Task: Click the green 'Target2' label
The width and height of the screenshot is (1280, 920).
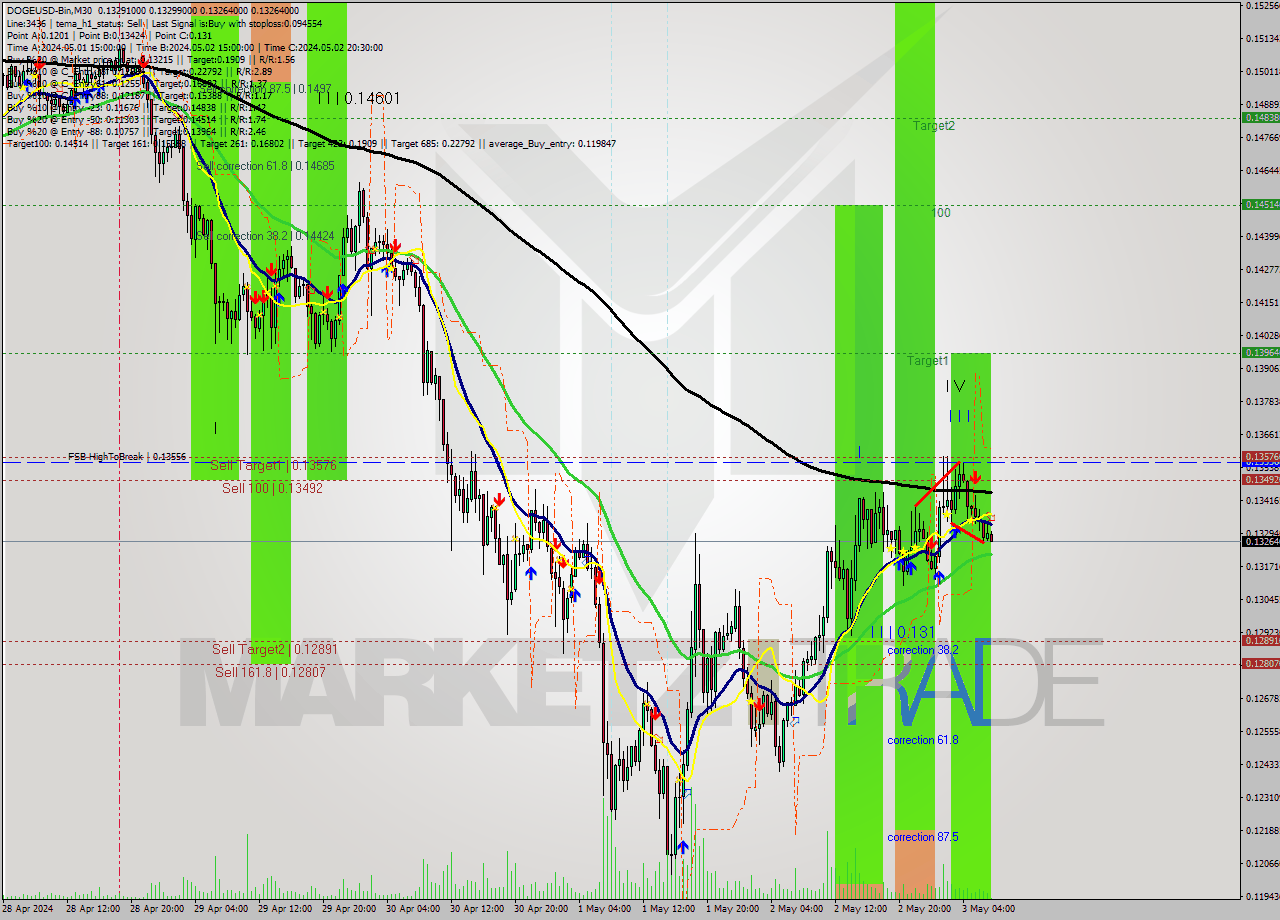Action: (x=933, y=126)
